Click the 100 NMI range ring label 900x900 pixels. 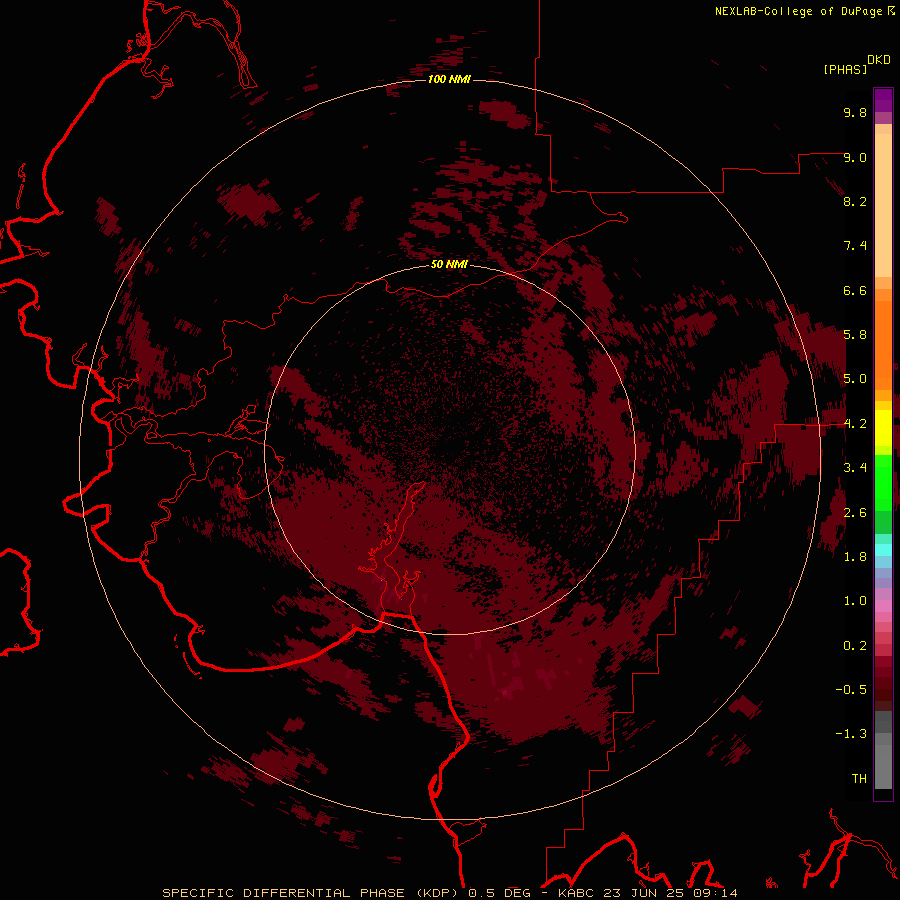coord(449,79)
